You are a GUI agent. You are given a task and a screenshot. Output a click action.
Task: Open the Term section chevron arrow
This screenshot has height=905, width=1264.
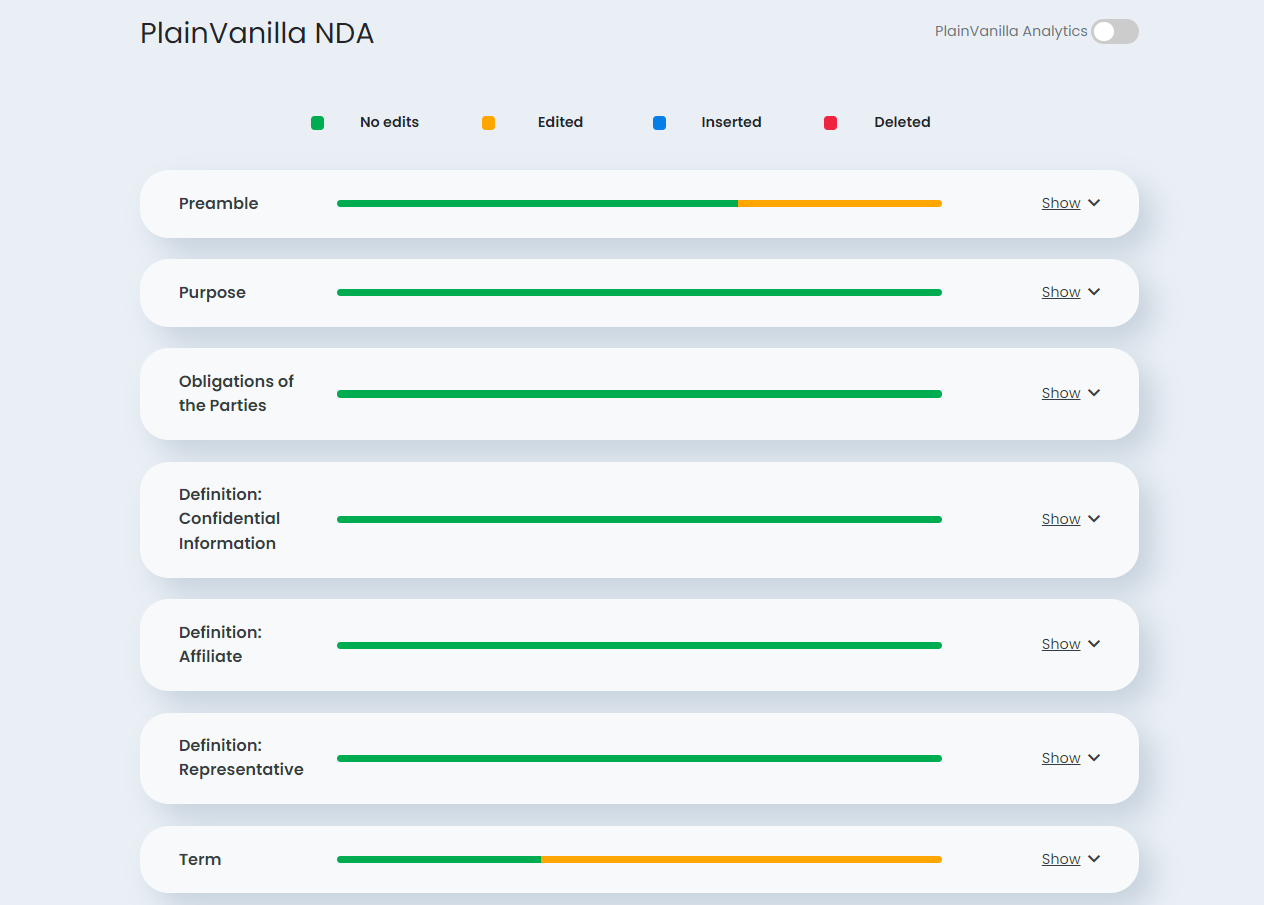click(x=1094, y=859)
